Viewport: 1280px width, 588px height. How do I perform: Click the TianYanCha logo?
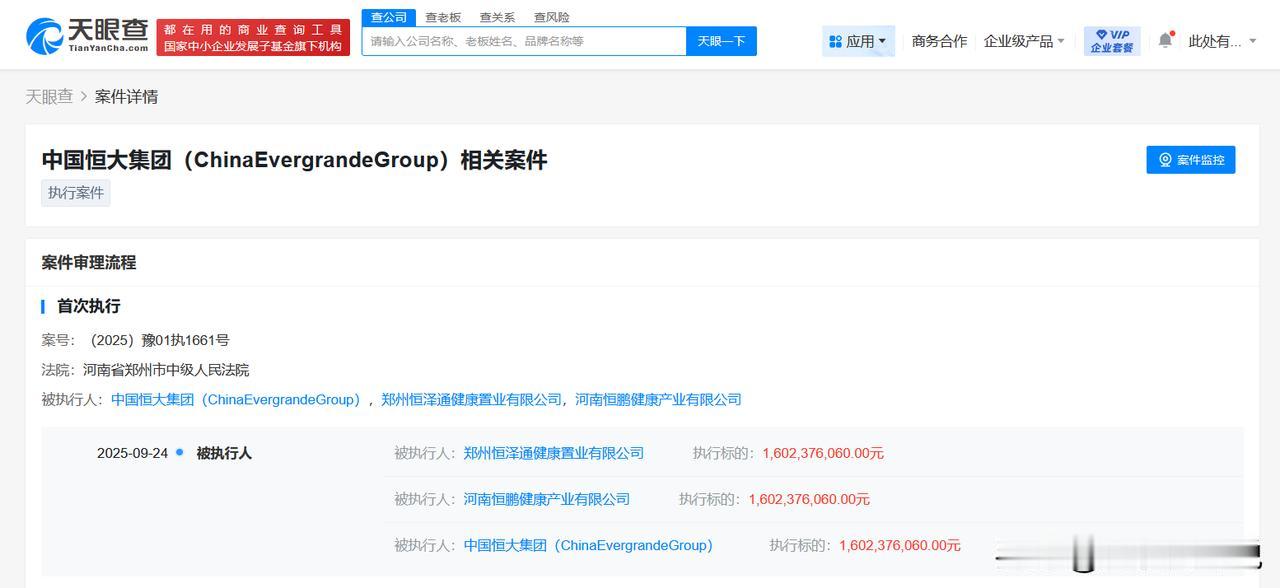(x=88, y=36)
